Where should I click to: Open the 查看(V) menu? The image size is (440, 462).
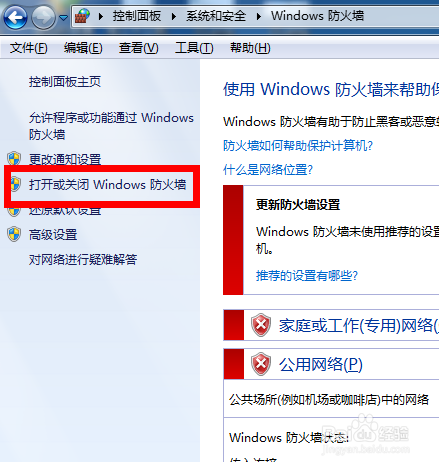point(139,48)
